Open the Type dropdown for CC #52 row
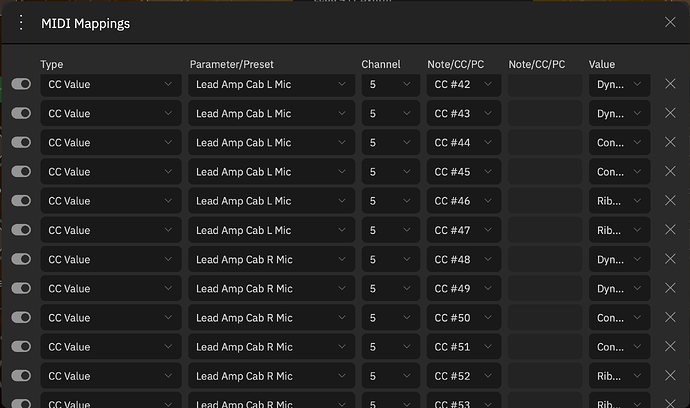 pos(111,375)
